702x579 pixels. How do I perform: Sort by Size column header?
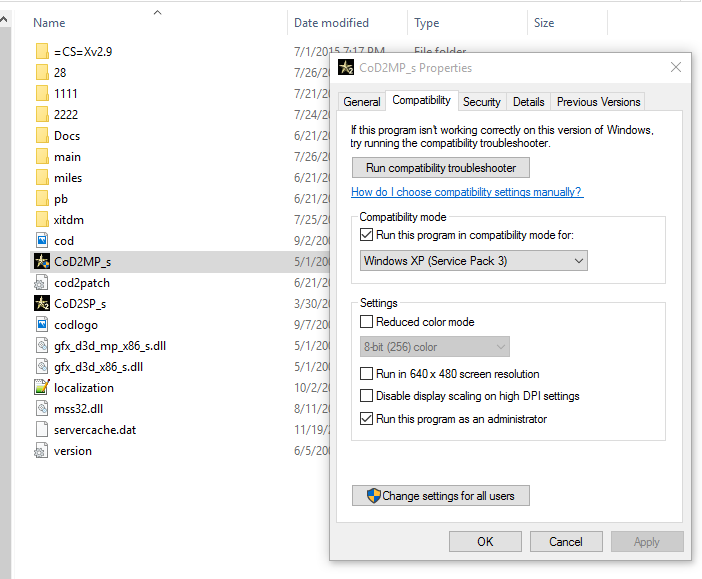[x=544, y=23]
